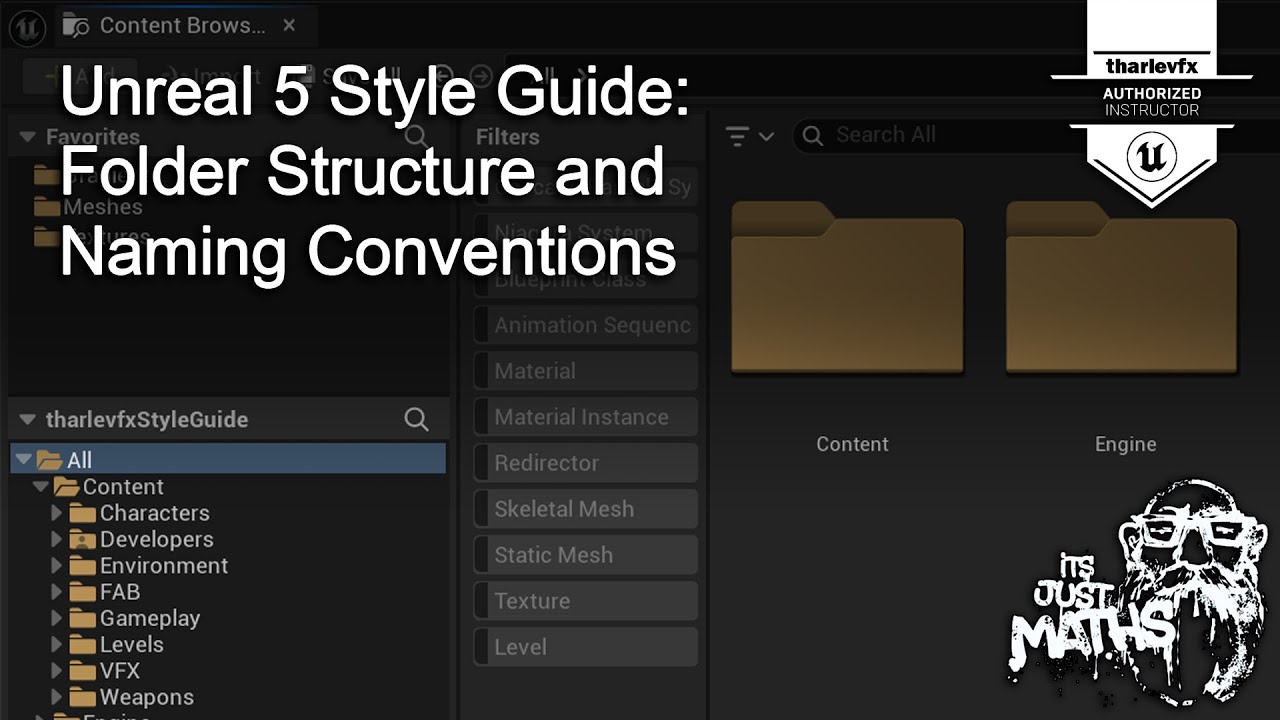This screenshot has height=720, width=1280.
Task: Select the Environment folder
Action: 149,565
